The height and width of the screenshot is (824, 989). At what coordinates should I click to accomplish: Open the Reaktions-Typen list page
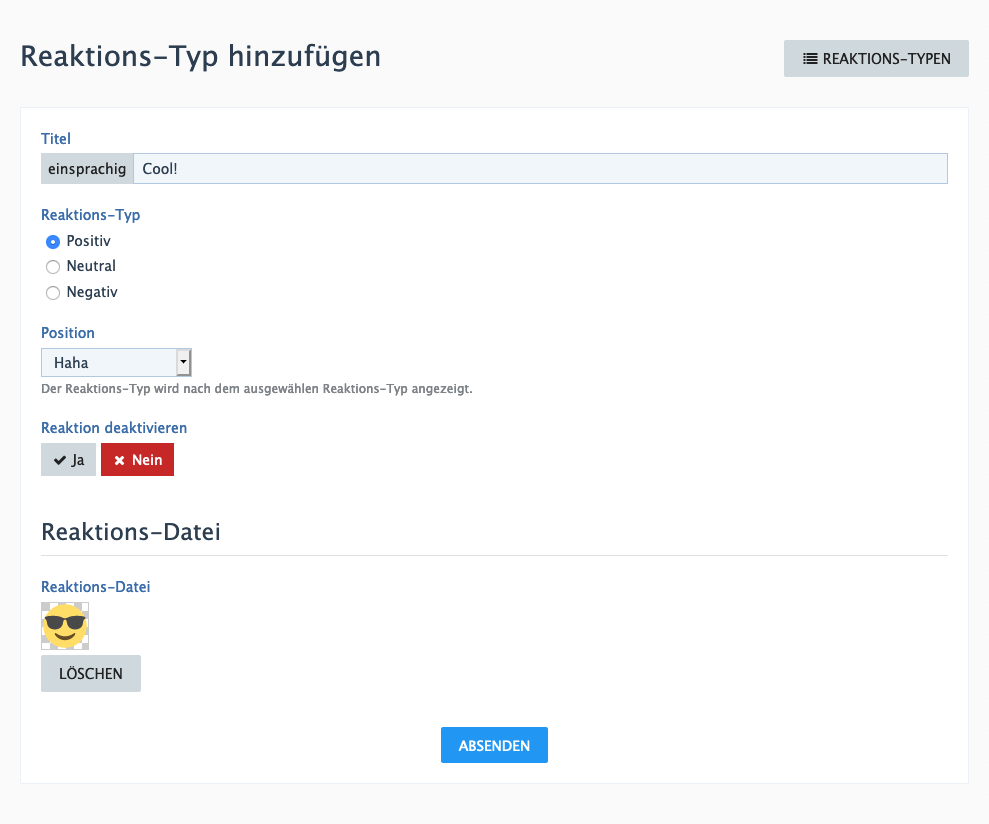[876, 59]
